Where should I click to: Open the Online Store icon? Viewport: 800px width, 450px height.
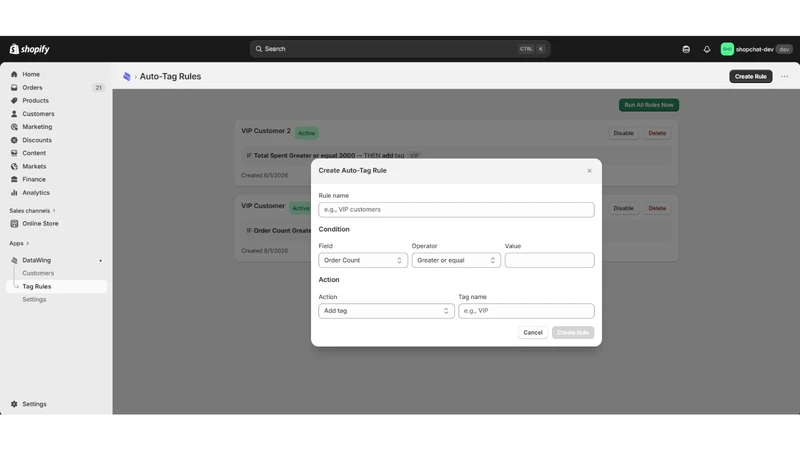(14, 223)
